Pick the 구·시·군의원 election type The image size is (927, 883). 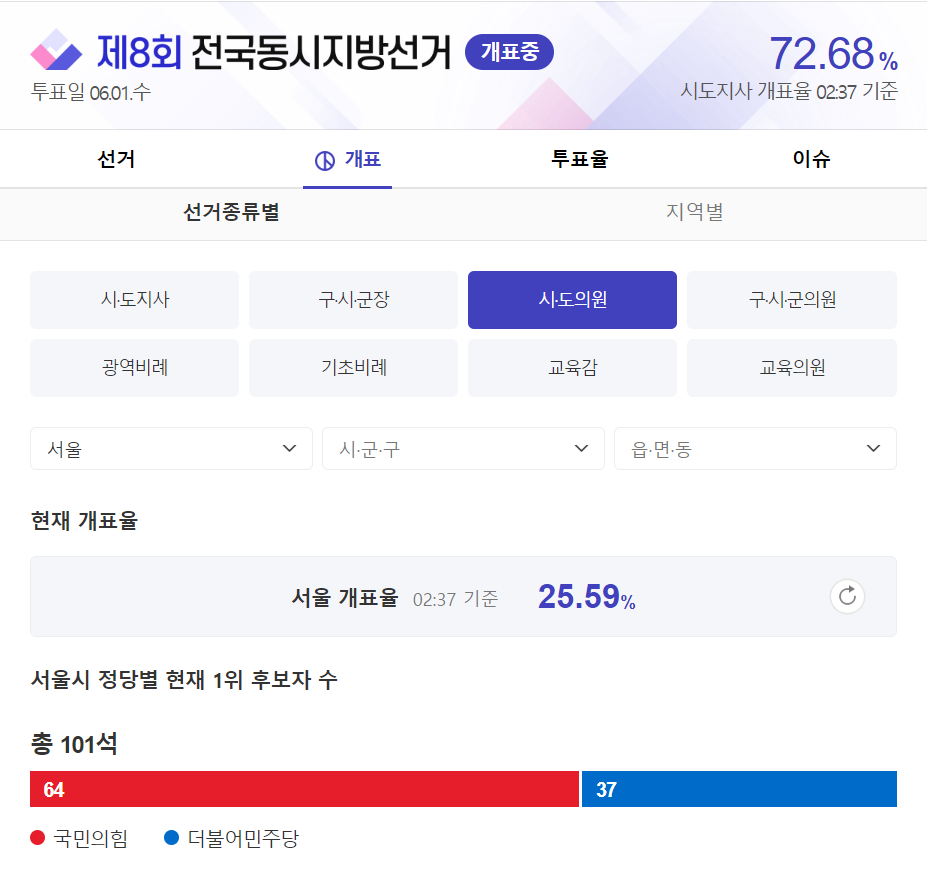792,300
